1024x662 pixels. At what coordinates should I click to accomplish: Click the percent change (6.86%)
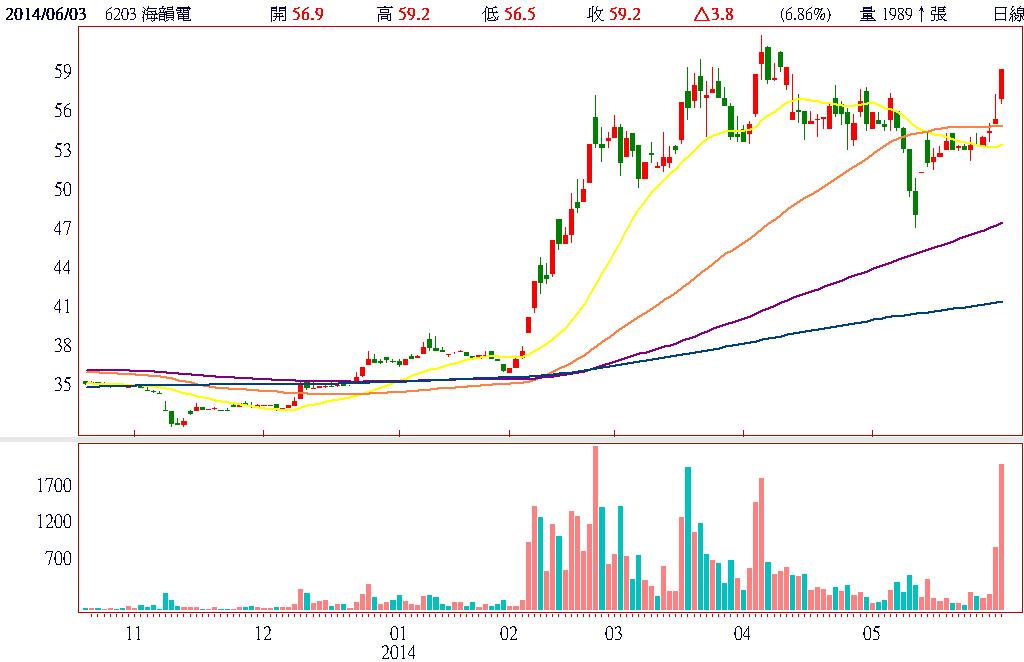point(804,14)
